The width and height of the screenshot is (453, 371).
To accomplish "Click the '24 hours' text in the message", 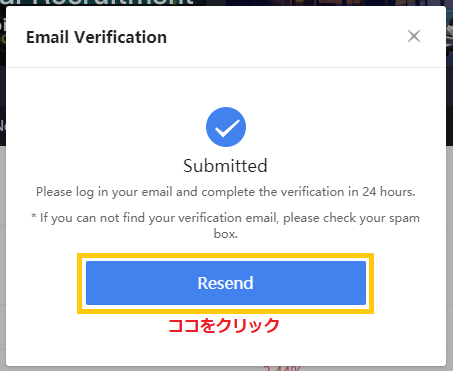I will point(389,192).
